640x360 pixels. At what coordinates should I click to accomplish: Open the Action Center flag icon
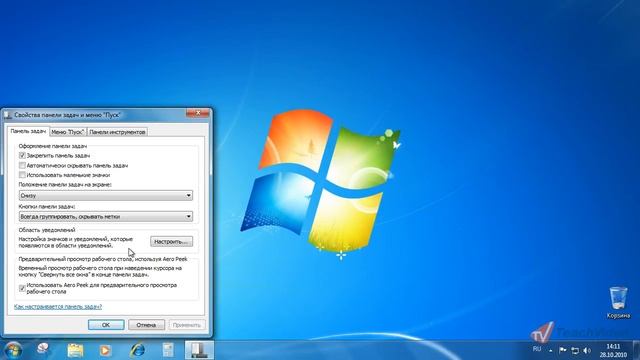tap(562, 350)
